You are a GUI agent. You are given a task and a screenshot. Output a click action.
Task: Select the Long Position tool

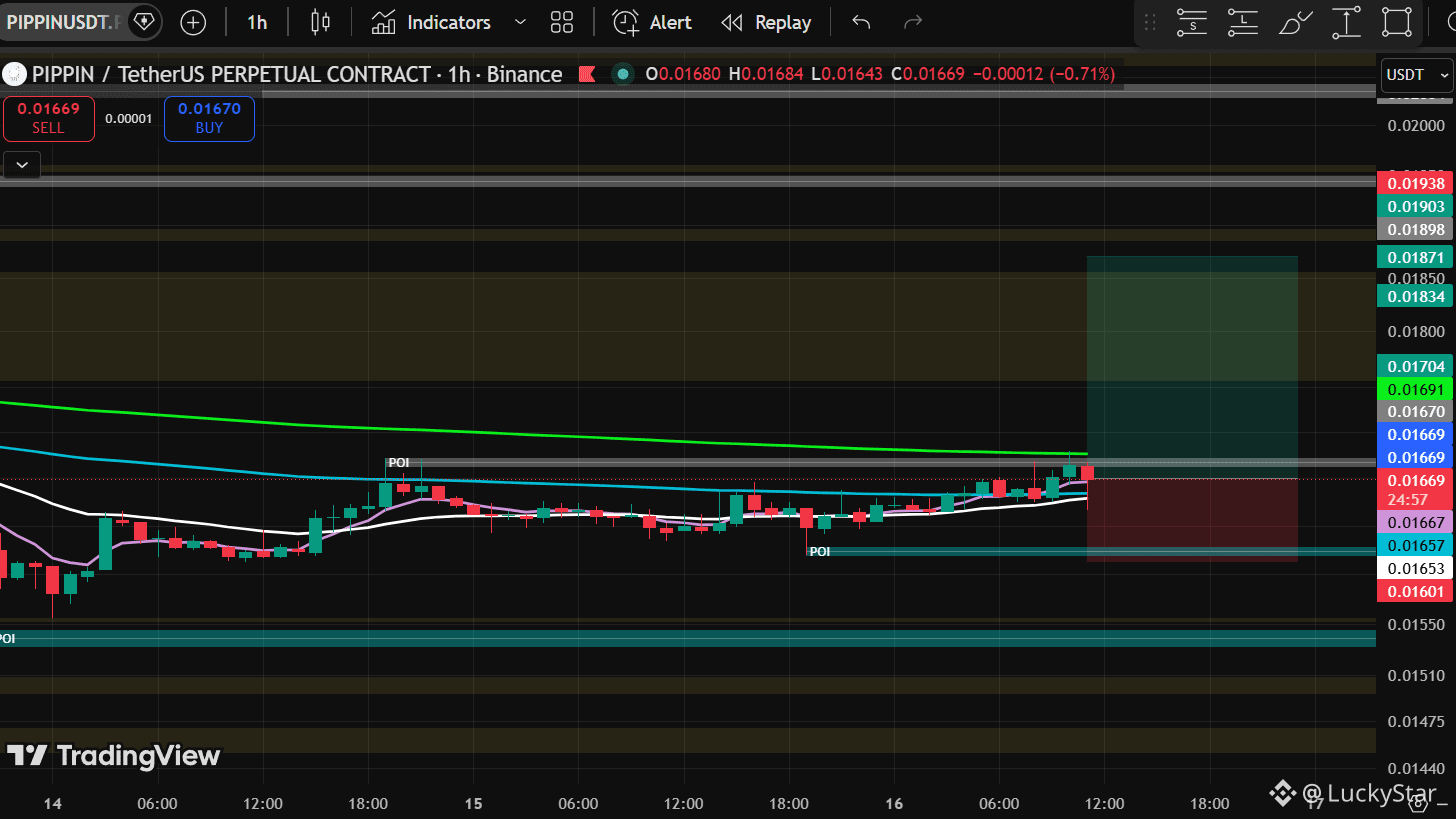pyautogui.click(x=1243, y=22)
